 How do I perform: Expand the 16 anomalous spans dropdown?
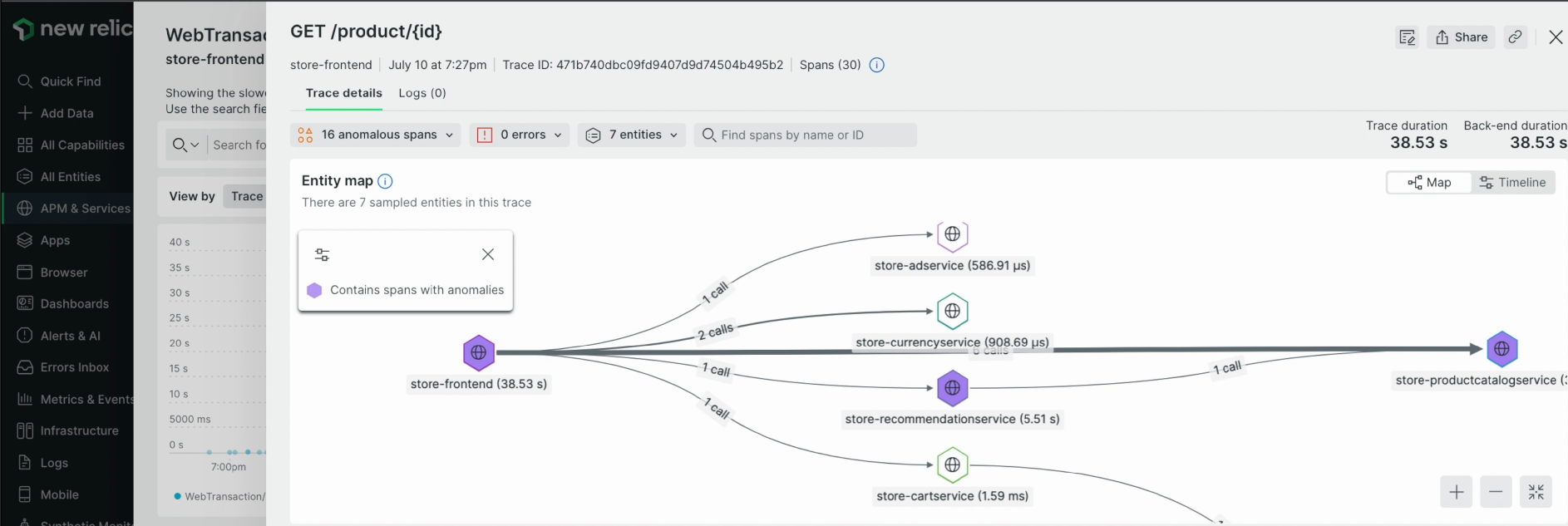coord(375,135)
